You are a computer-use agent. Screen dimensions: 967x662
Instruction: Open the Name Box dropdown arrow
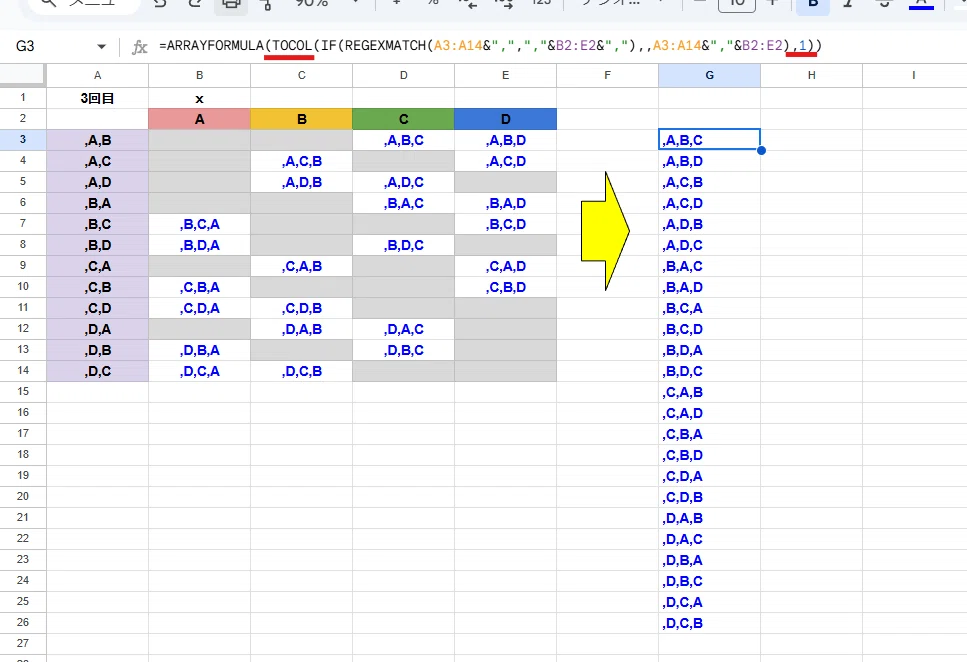pyautogui.click(x=101, y=46)
